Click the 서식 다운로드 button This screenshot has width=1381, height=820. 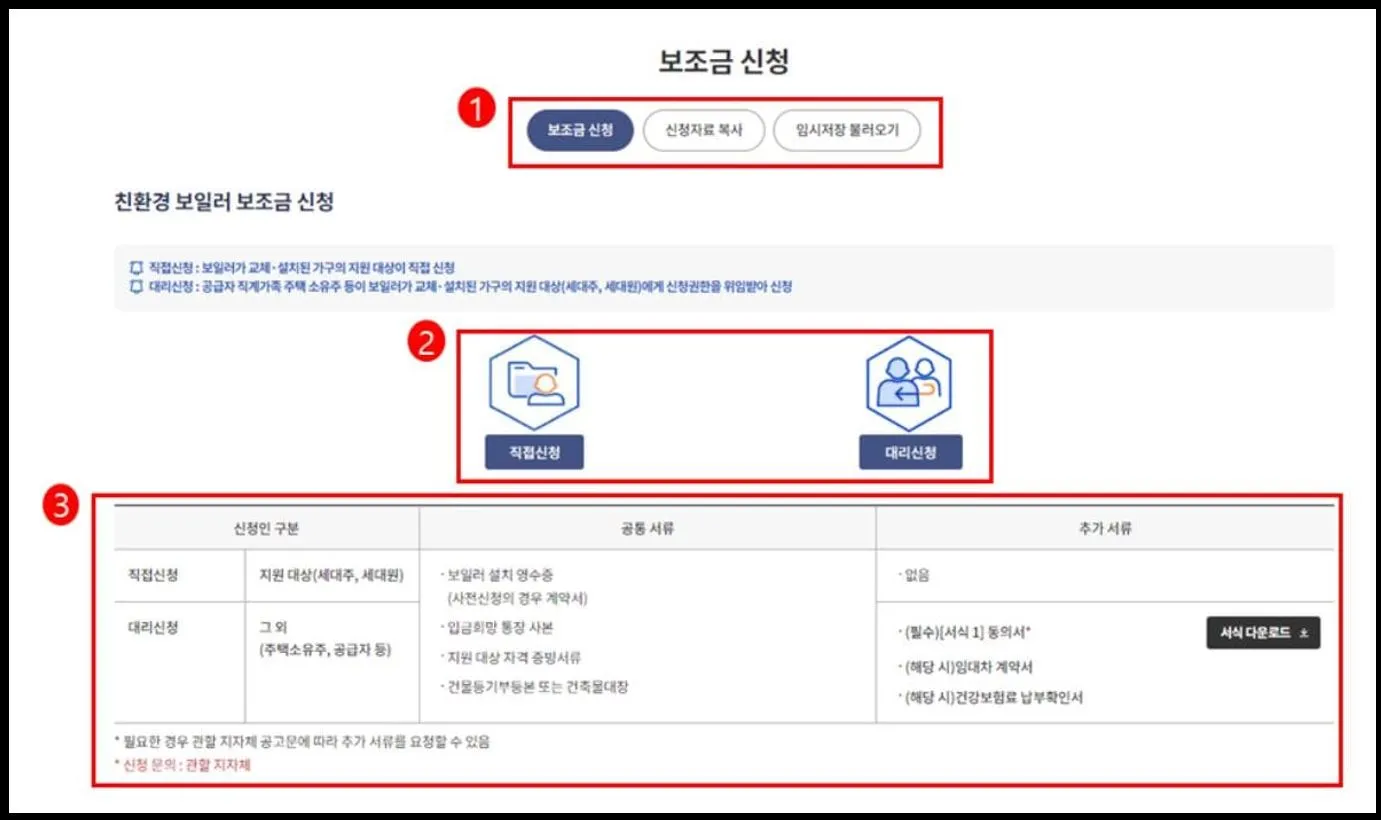coord(1263,633)
